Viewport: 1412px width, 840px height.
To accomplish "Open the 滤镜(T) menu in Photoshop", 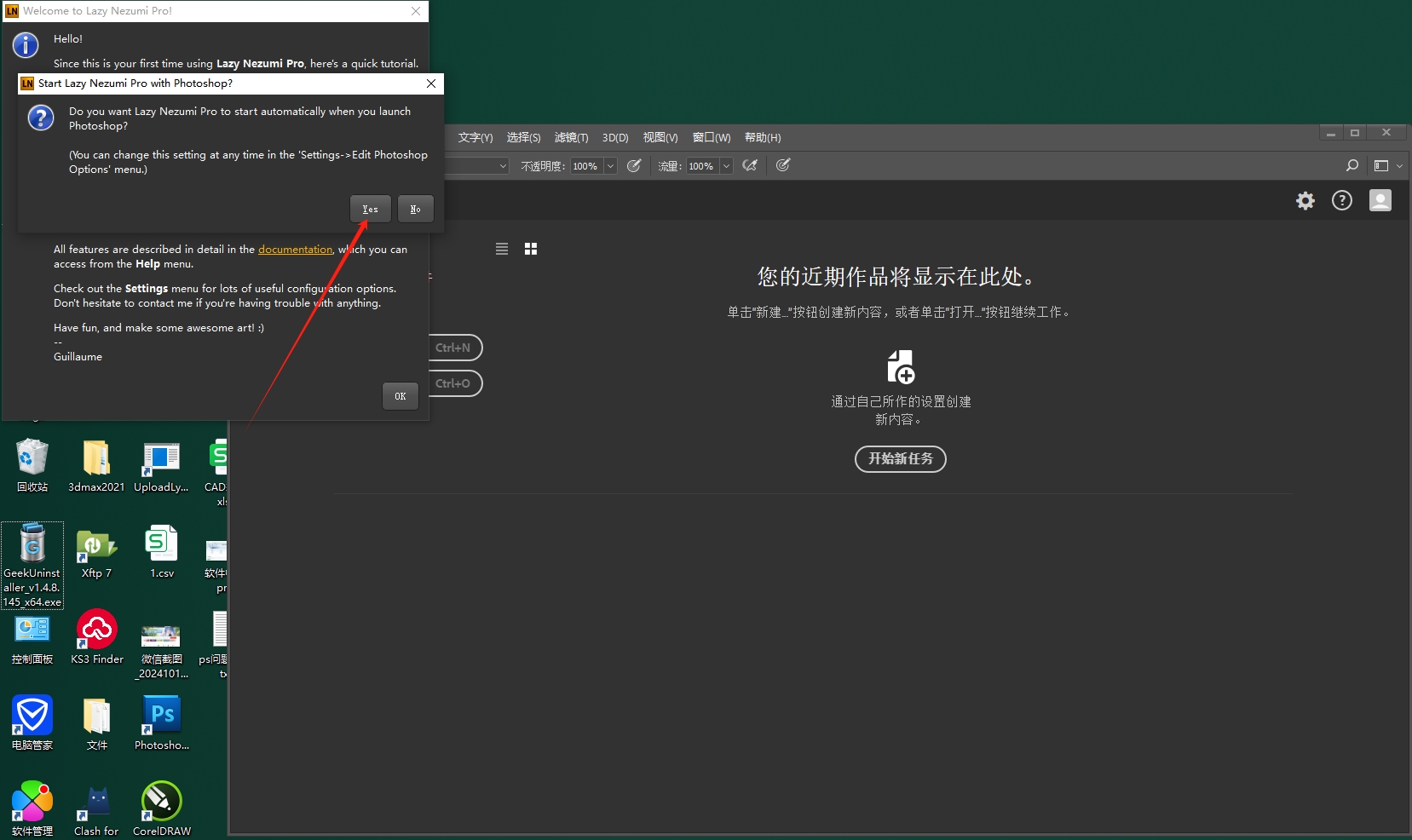I will point(571,137).
